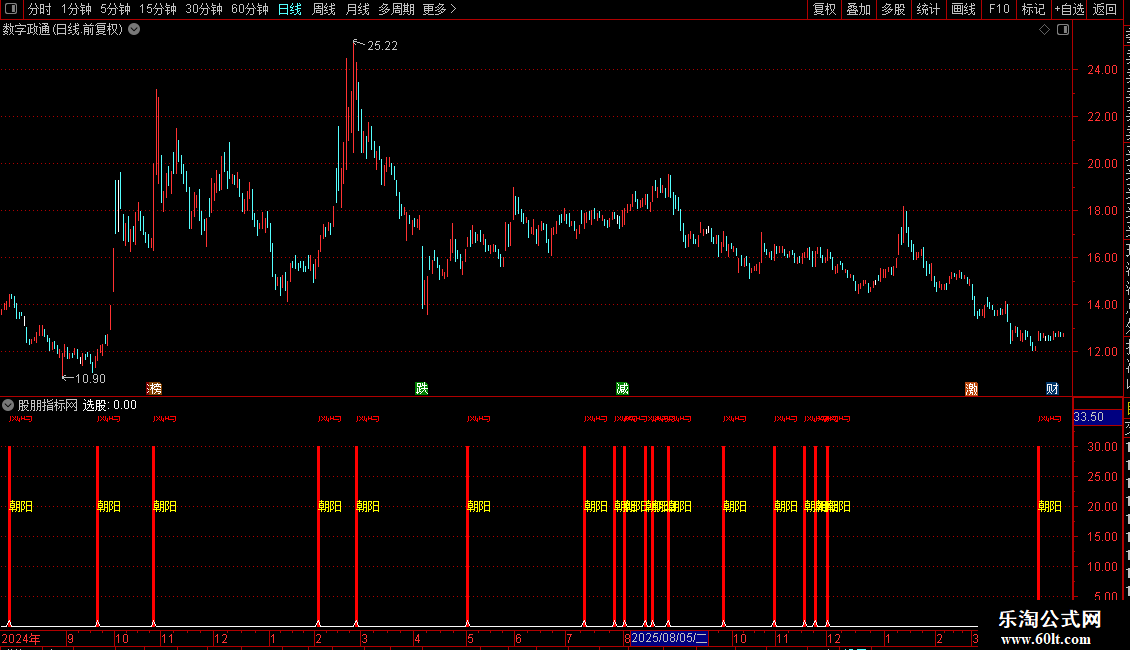The image size is (1130, 650).
Task: Click the 33.50 indicator value box
Action: tap(1098, 417)
